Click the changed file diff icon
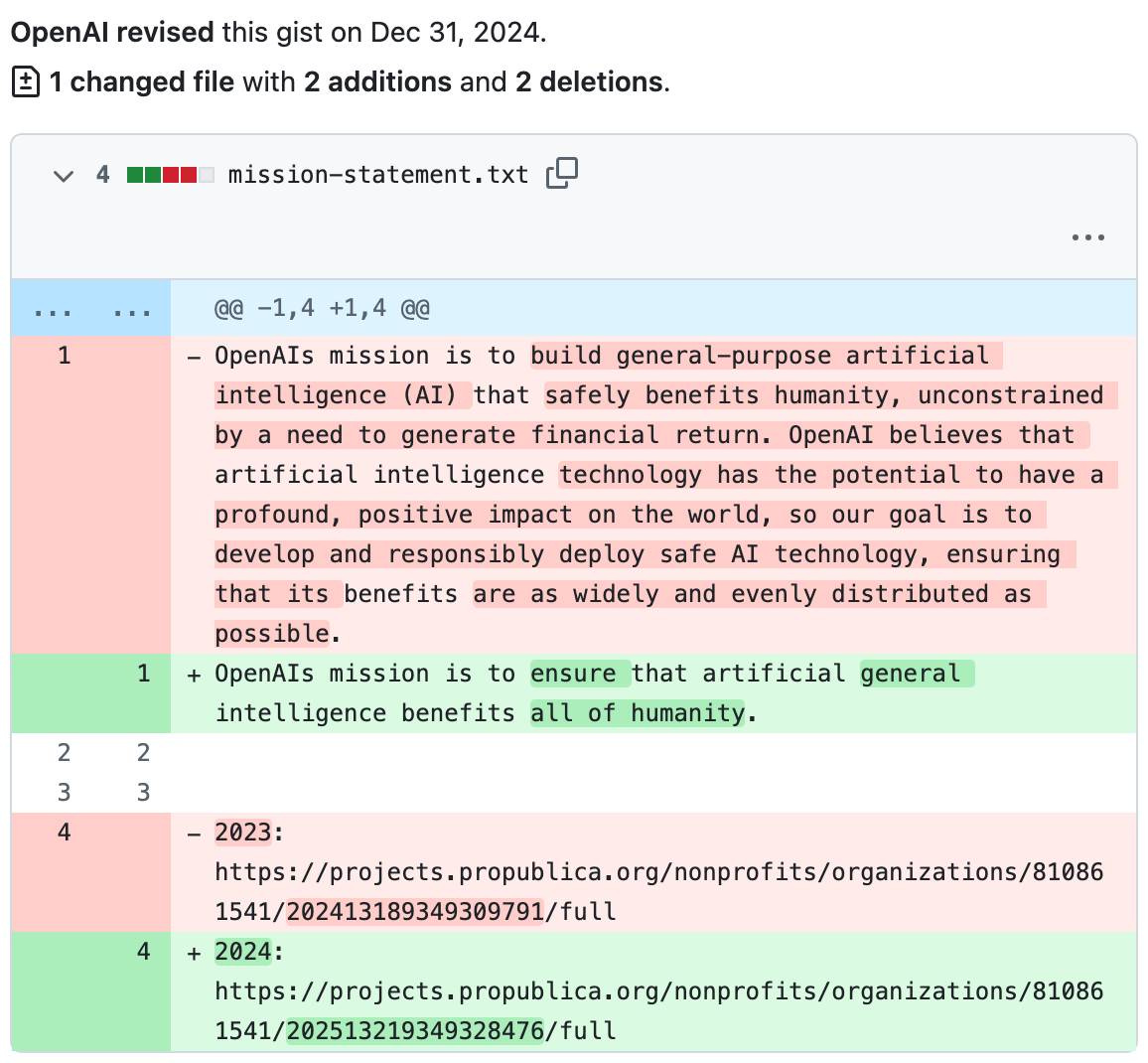The image size is (1148, 1063). click(27, 81)
